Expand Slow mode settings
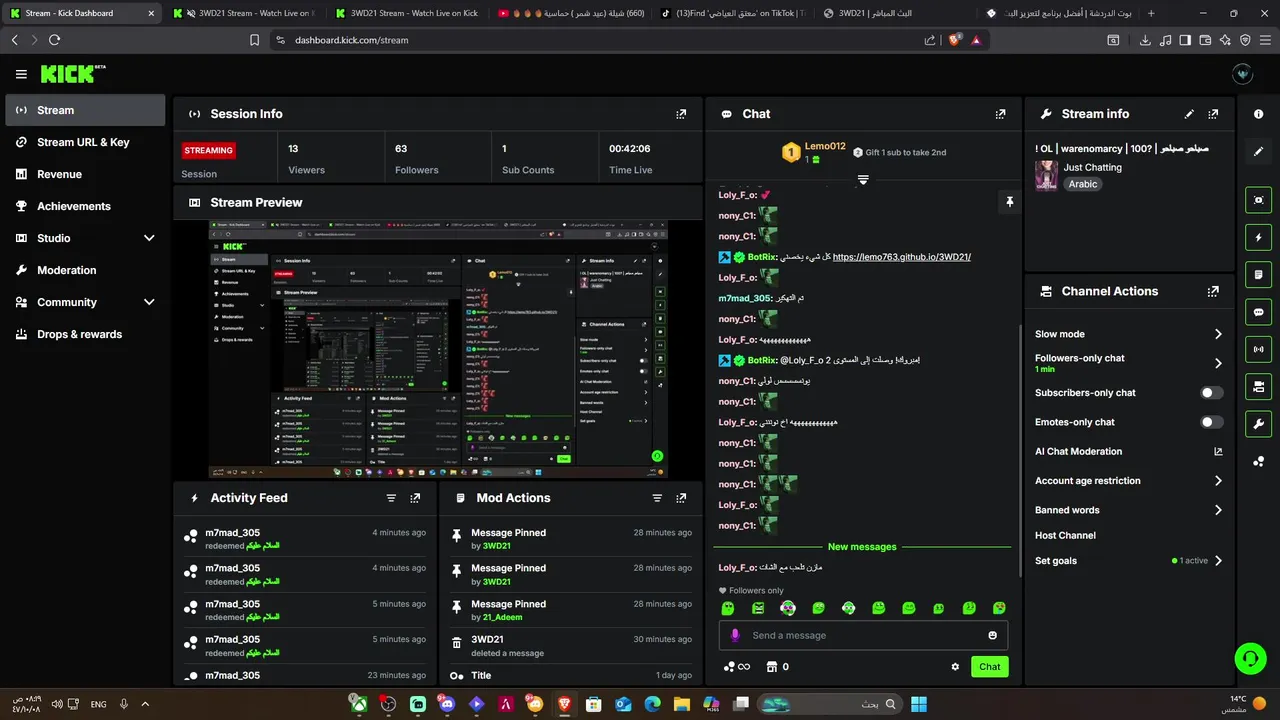The width and height of the screenshot is (1280, 720). (x=1218, y=334)
